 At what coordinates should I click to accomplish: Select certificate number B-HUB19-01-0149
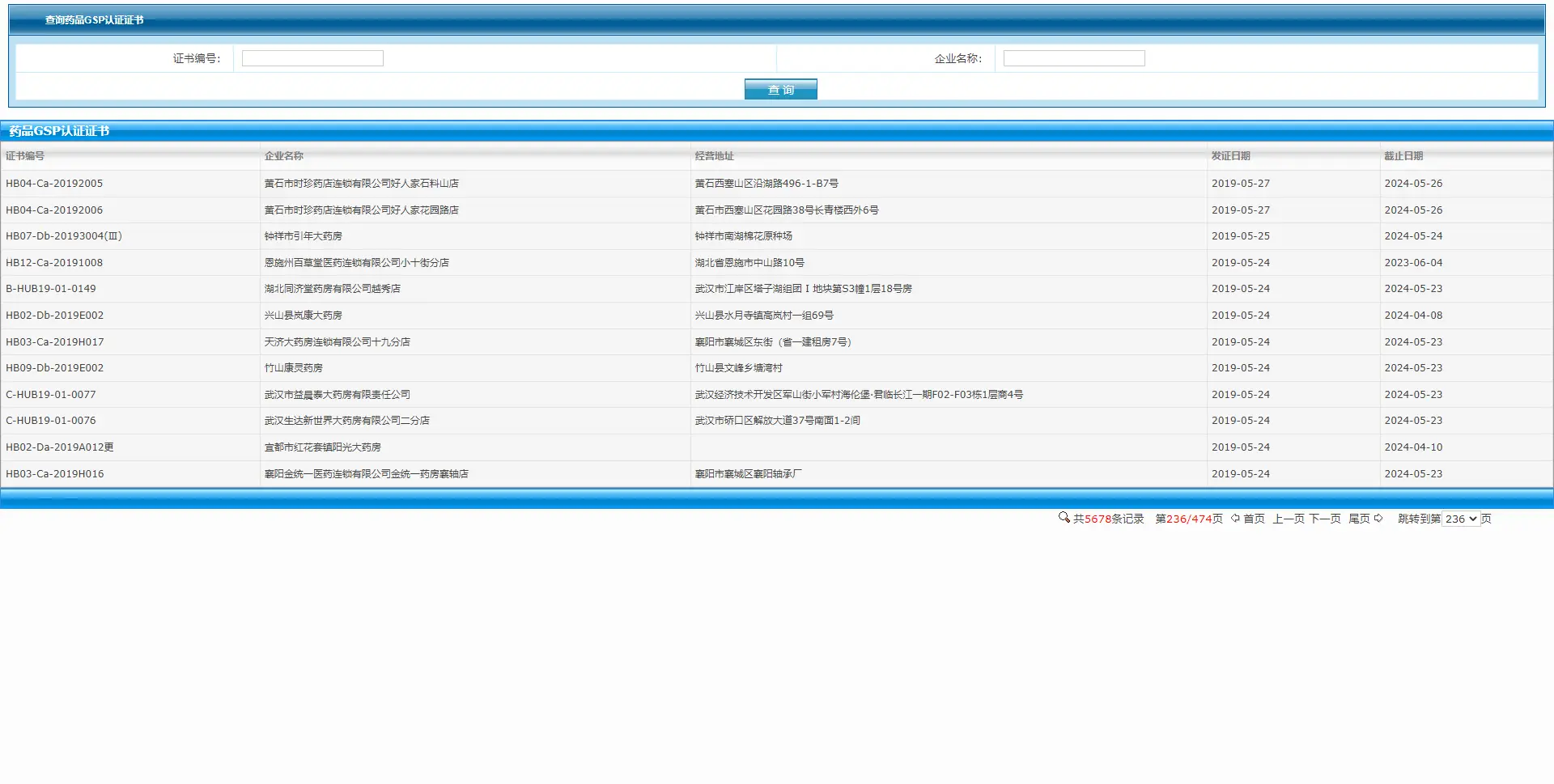click(51, 289)
